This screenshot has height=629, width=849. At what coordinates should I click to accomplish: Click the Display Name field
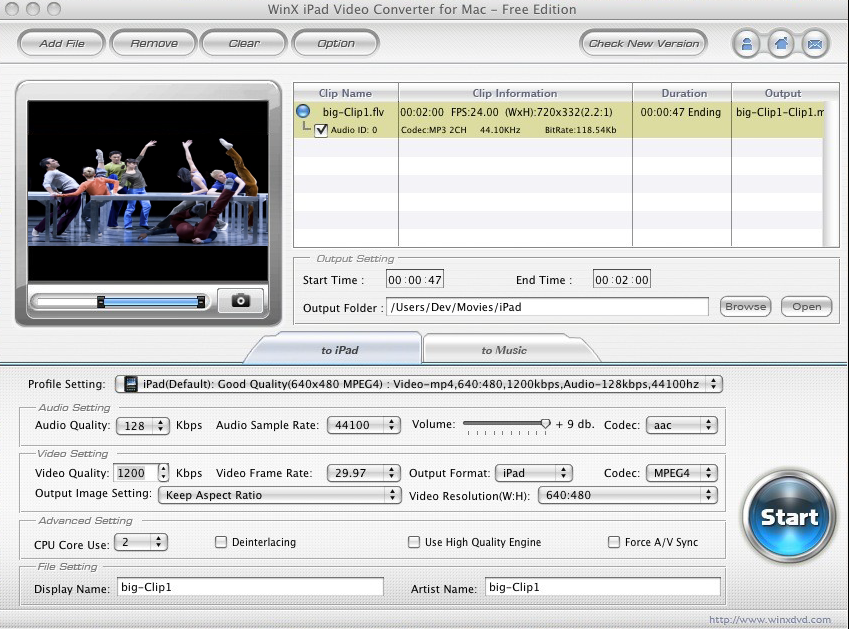[x=250, y=587]
